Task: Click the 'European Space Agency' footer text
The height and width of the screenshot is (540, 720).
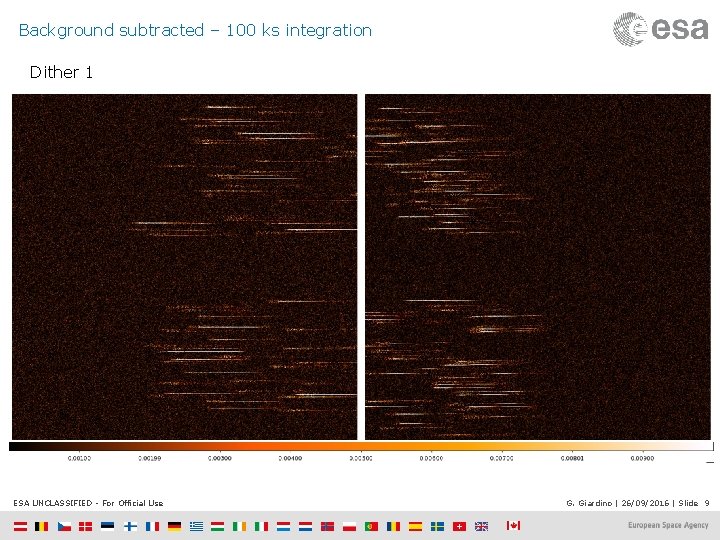Action: click(x=668, y=525)
